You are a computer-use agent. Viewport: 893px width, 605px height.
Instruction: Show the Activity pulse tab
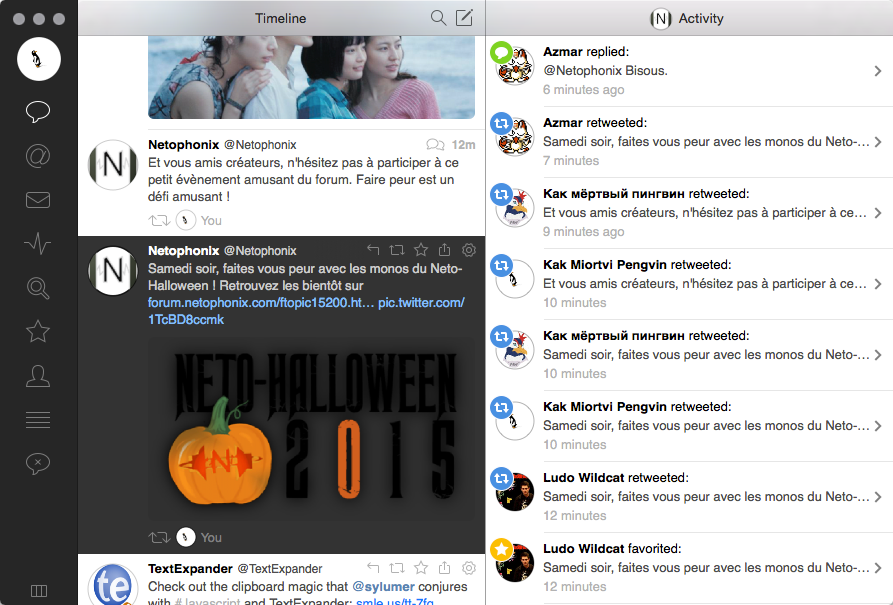point(38,243)
